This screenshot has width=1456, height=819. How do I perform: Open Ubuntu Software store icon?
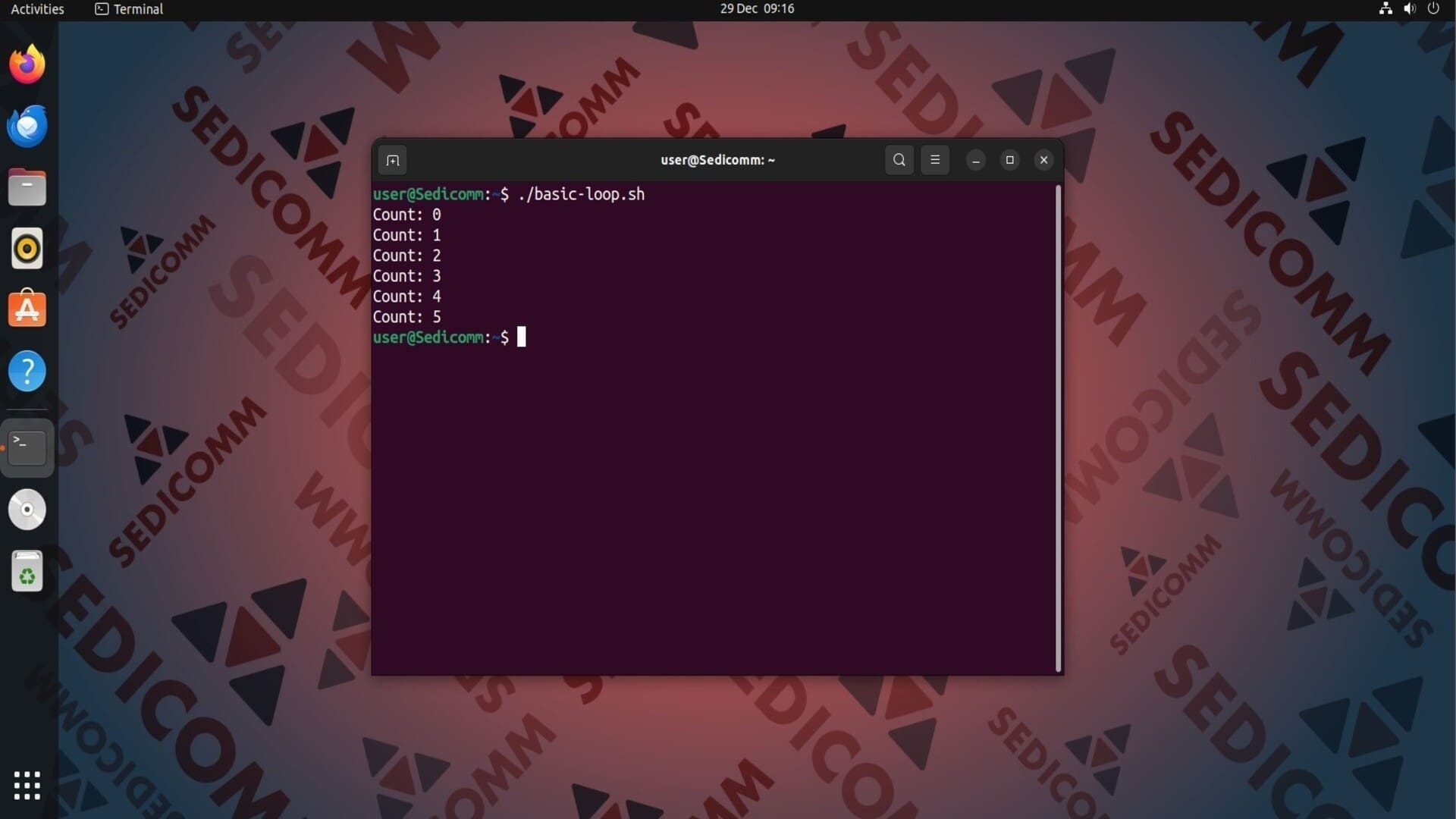point(27,309)
